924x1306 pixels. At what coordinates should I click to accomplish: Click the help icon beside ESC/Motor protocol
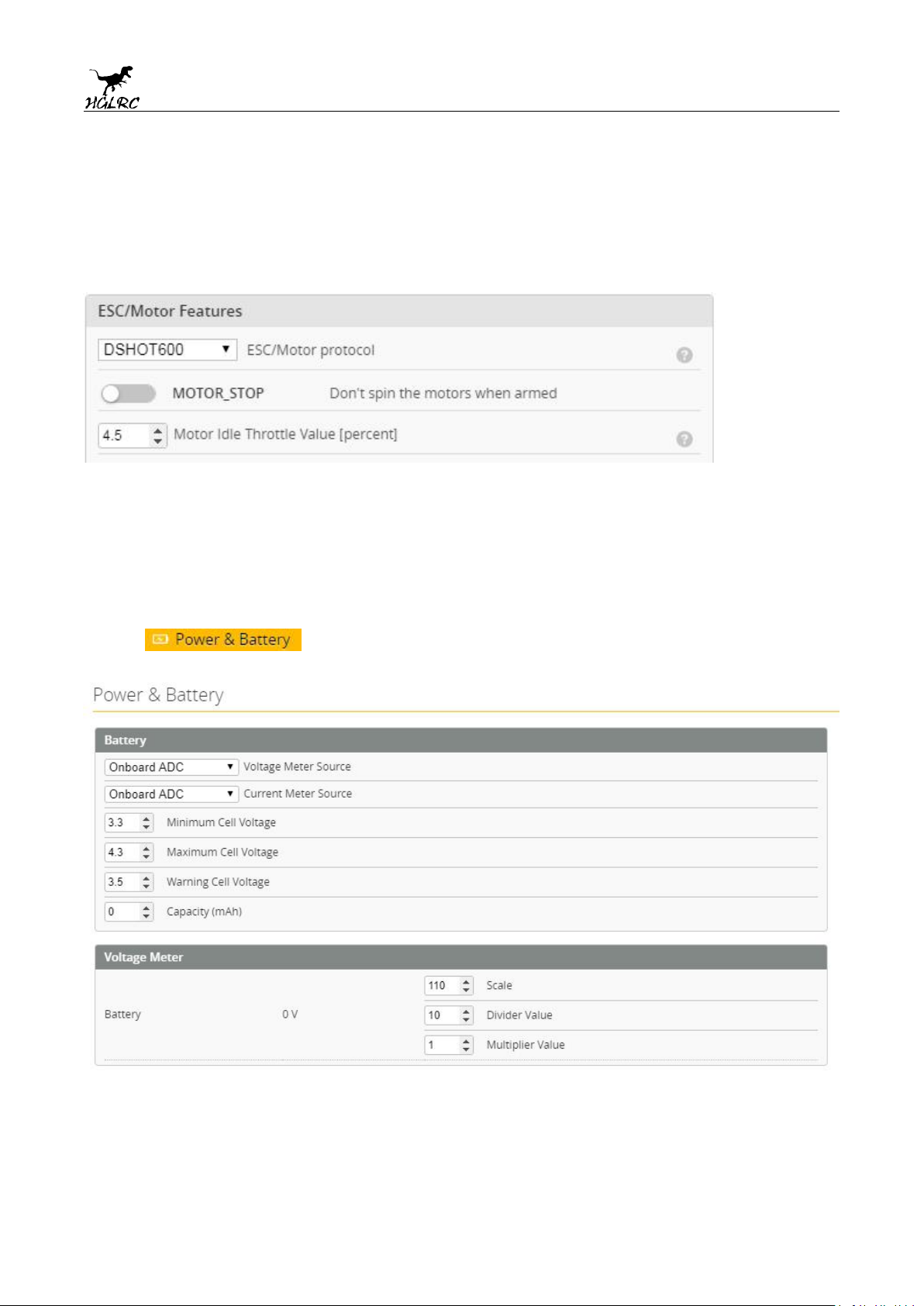684,355
